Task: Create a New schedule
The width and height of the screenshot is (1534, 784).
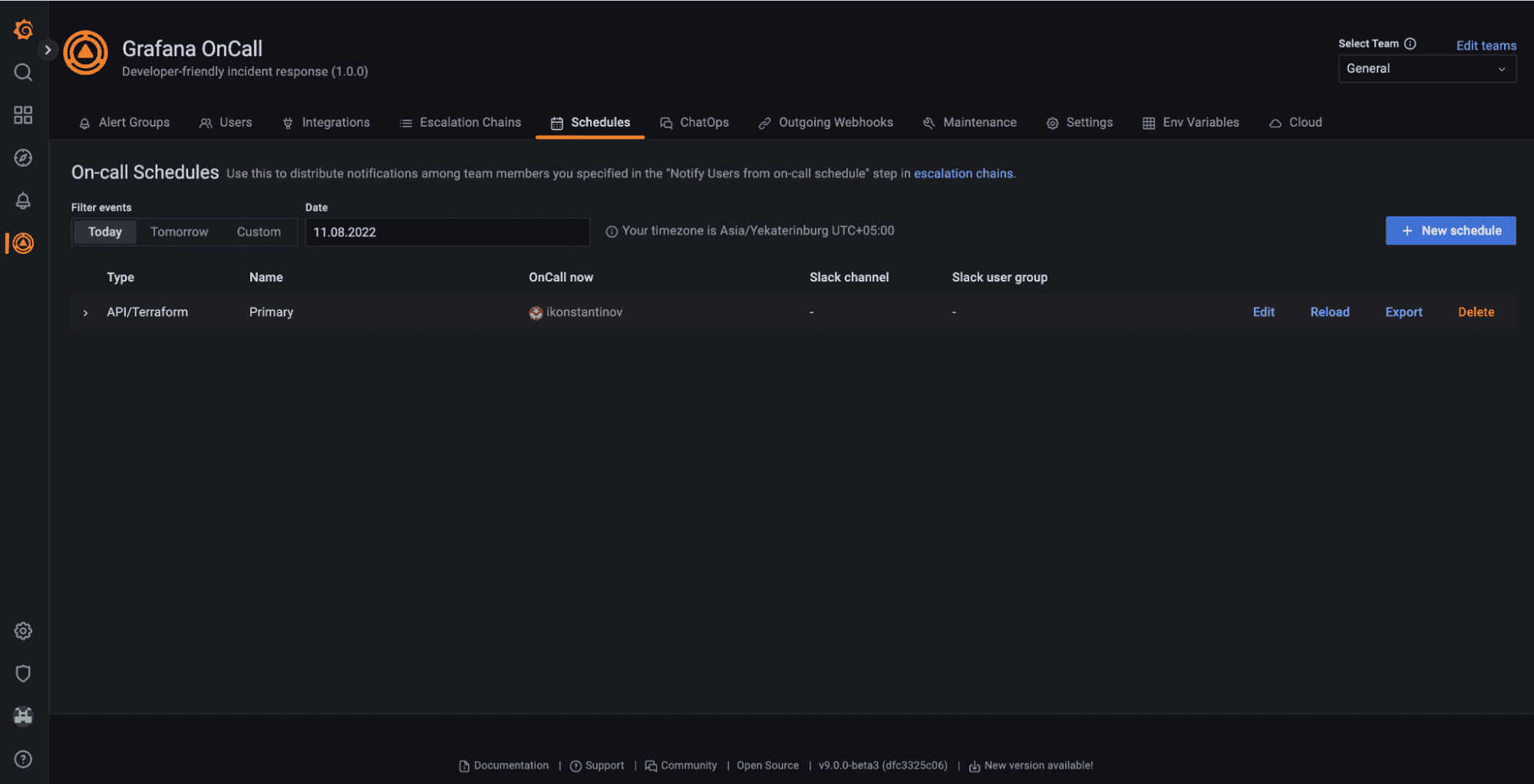Action: coord(1450,231)
